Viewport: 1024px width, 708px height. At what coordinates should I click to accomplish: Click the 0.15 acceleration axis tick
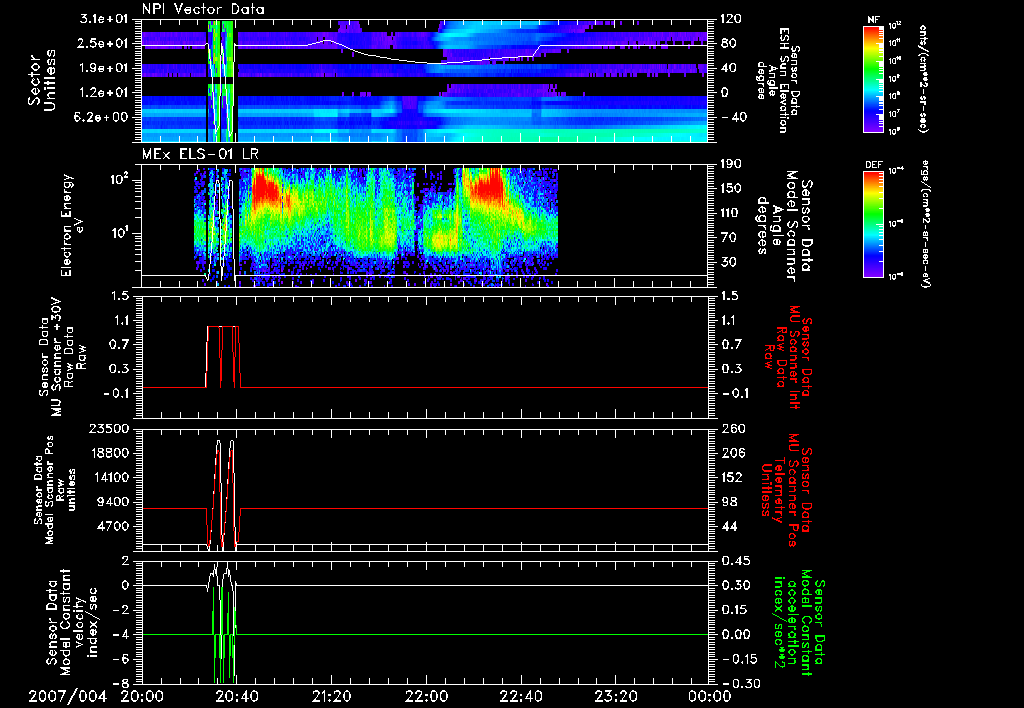point(735,609)
